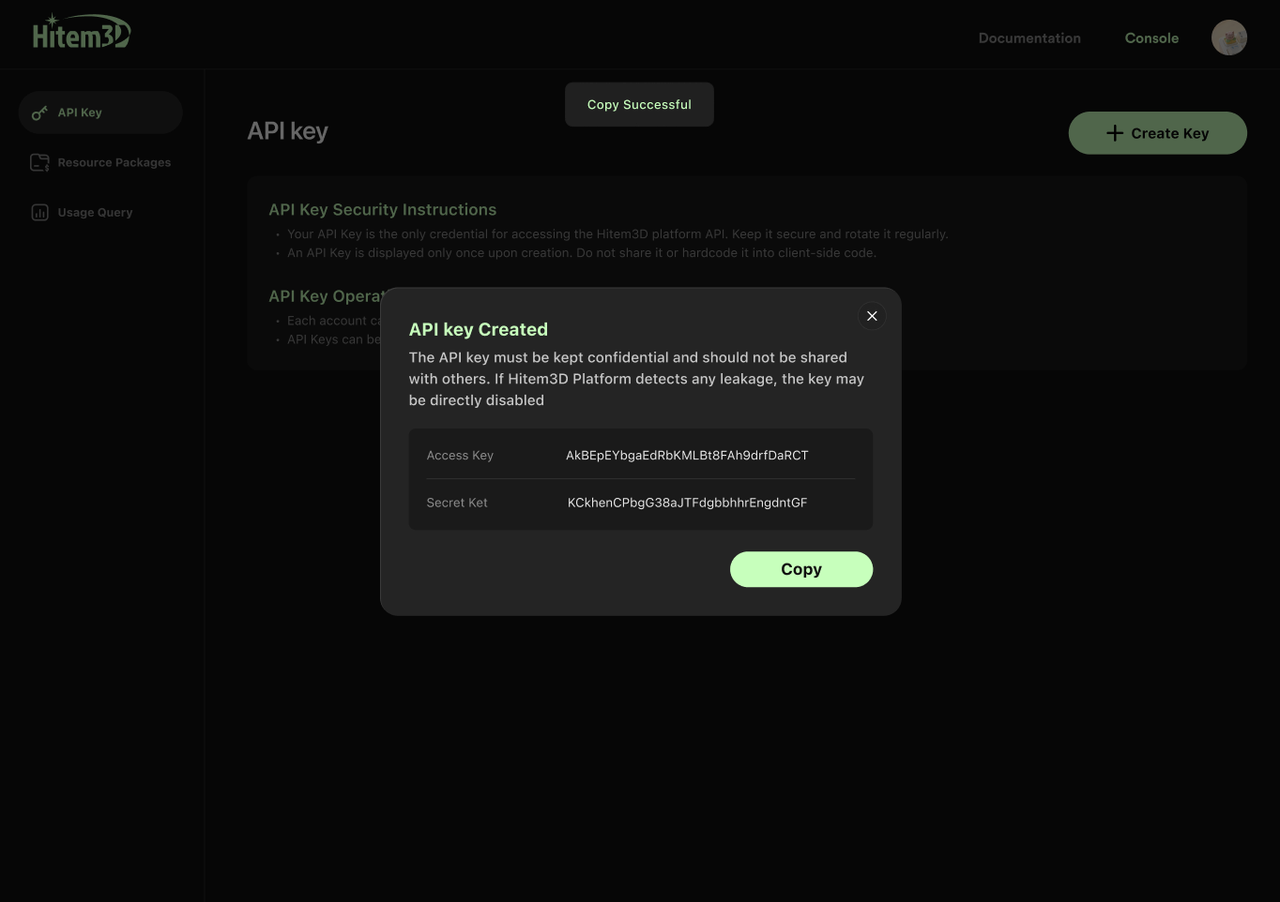Click the API Key Security Instructions heading
The image size is (1280, 902).
[382, 209]
